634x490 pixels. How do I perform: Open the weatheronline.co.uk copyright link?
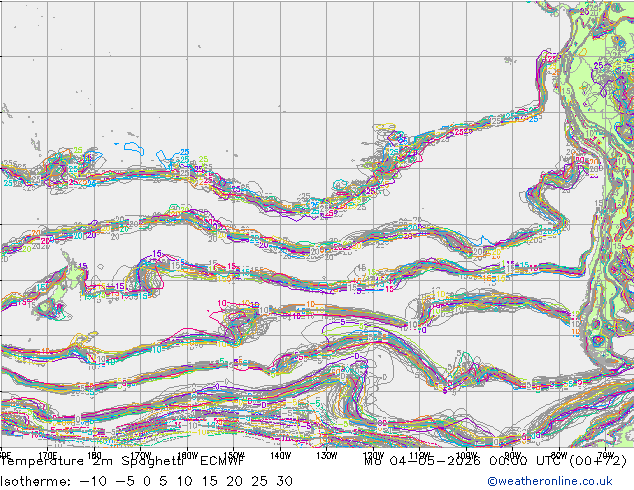tap(549, 481)
